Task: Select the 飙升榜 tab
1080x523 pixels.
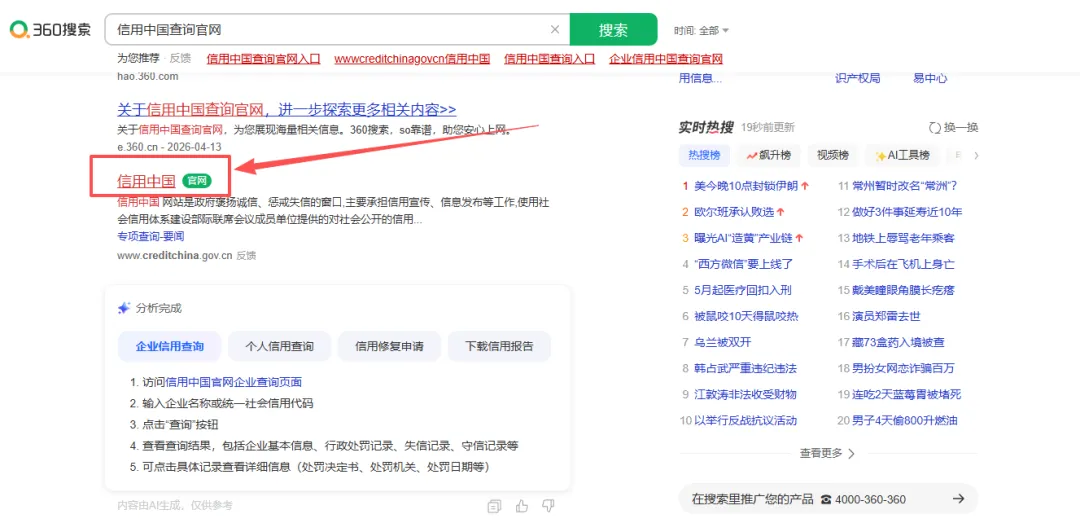Action: [x=768, y=156]
